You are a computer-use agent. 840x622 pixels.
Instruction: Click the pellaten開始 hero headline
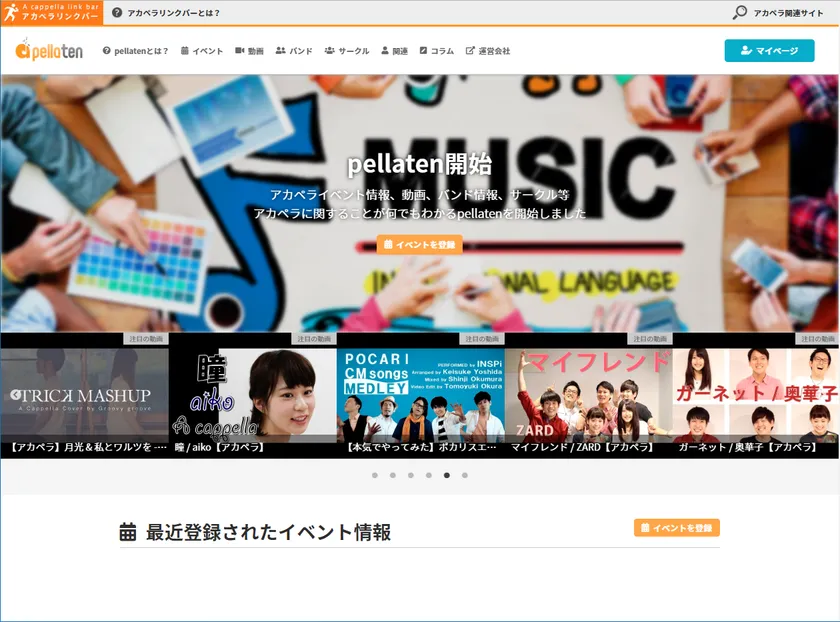(419, 164)
